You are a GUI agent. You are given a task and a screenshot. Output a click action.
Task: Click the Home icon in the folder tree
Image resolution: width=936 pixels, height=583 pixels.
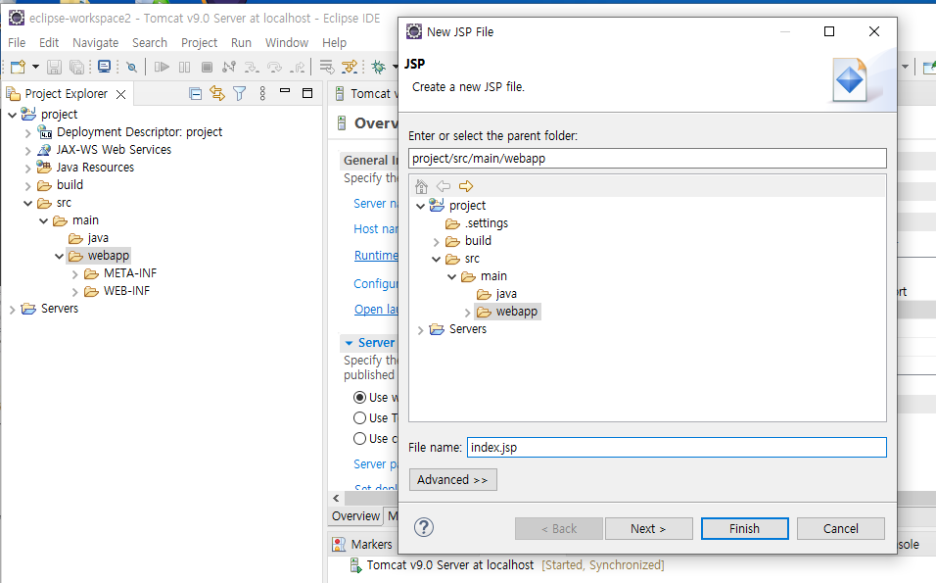point(421,186)
